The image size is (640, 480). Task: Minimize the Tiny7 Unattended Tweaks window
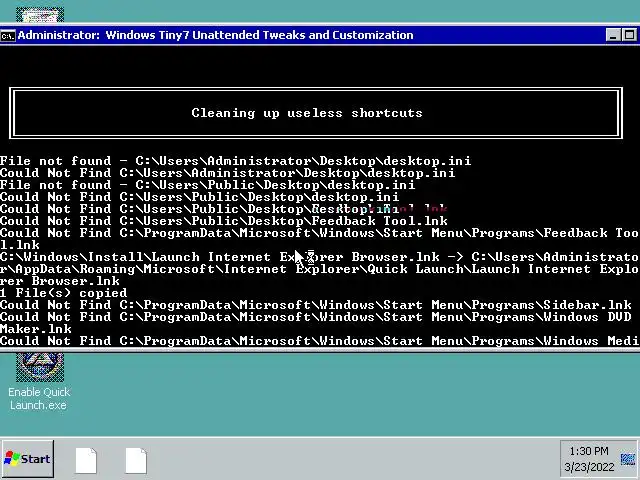(613, 35)
